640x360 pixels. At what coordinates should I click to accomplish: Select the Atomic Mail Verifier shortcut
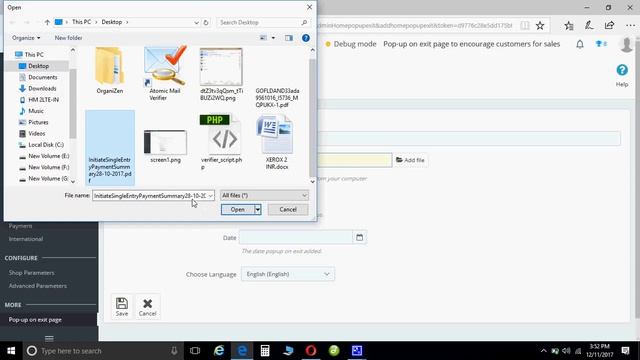(164, 73)
